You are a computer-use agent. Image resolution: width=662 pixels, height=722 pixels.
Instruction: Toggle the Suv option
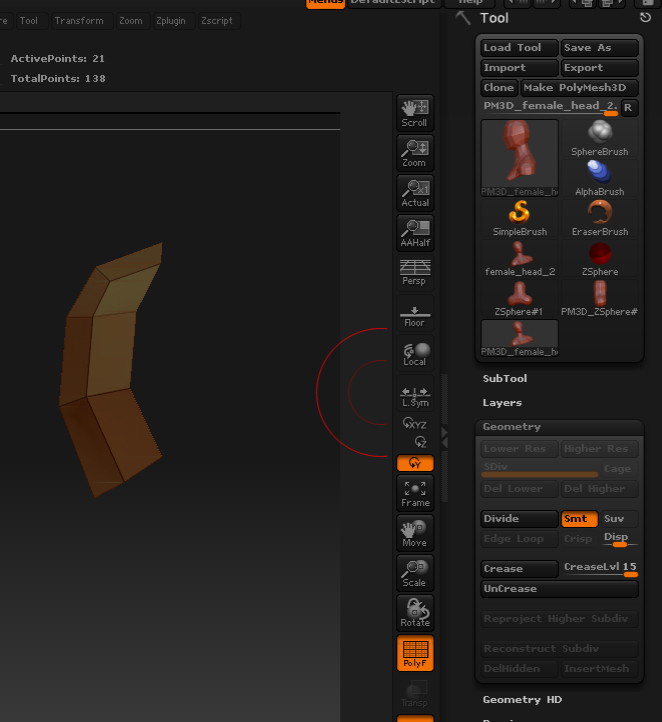pos(620,519)
